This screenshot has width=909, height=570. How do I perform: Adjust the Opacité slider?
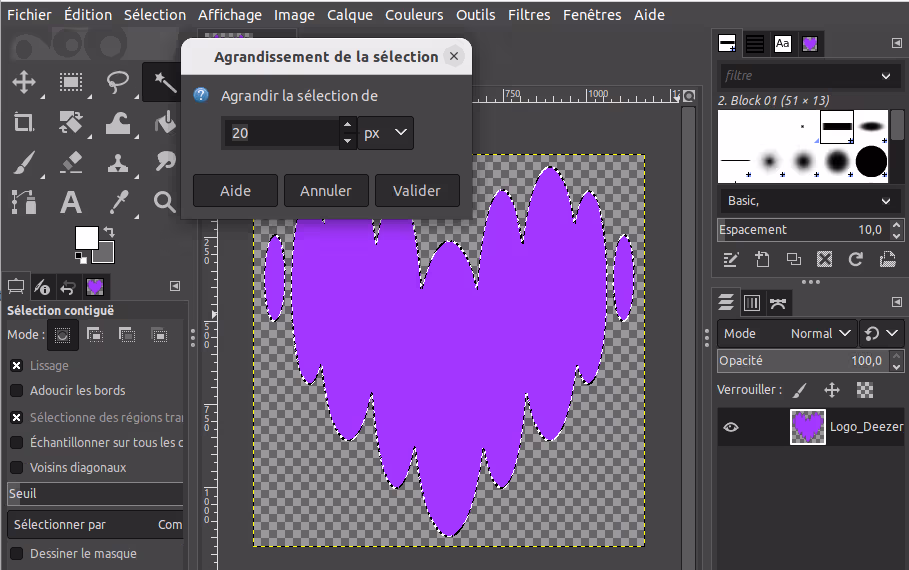(800, 361)
